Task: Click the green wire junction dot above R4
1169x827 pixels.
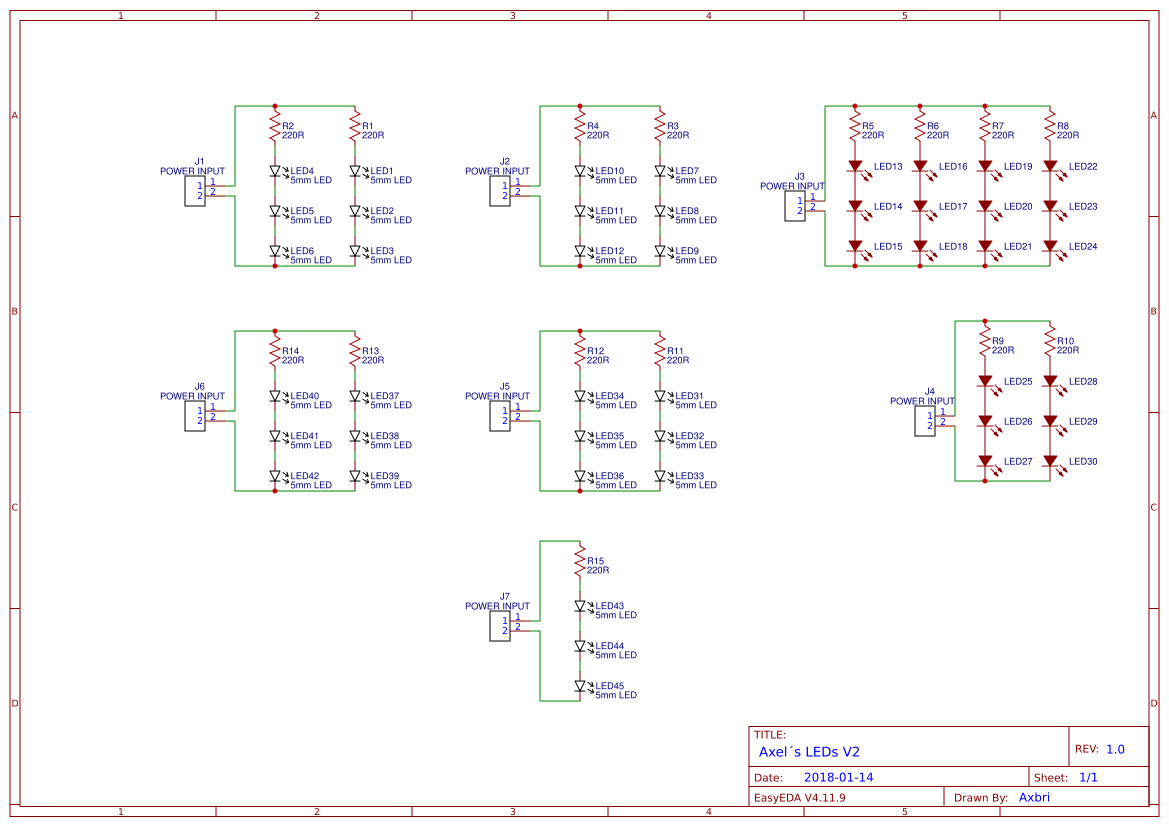Action: click(578, 103)
